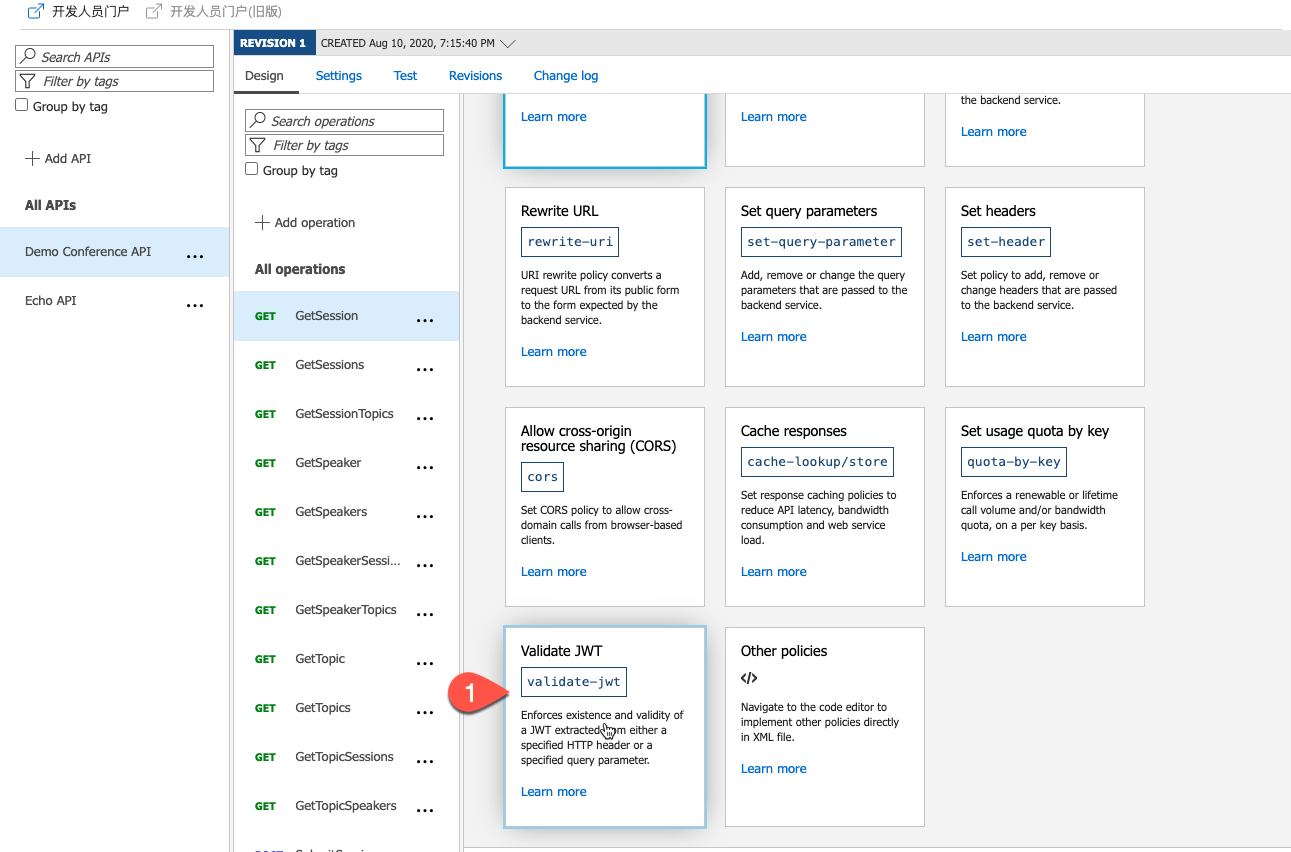Check Group by tag in the operations panel
This screenshot has height=852, width=1291.
(251, 168)
